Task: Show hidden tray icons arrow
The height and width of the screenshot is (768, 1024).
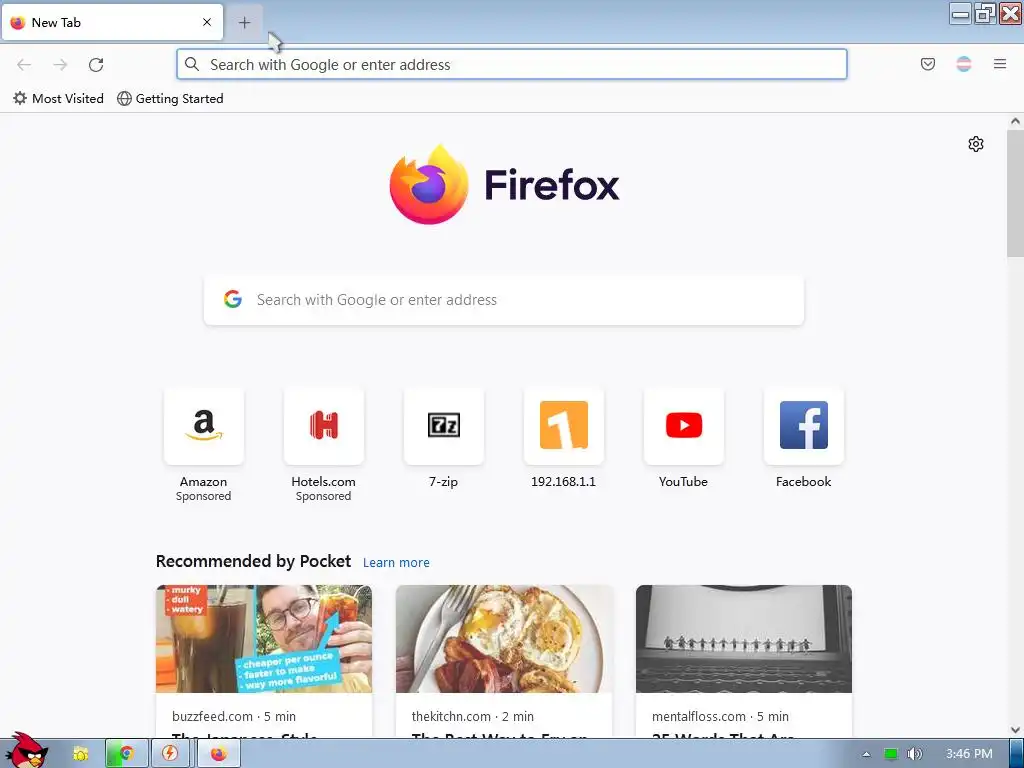Action: pyautogui.click(x=867, y=754)
